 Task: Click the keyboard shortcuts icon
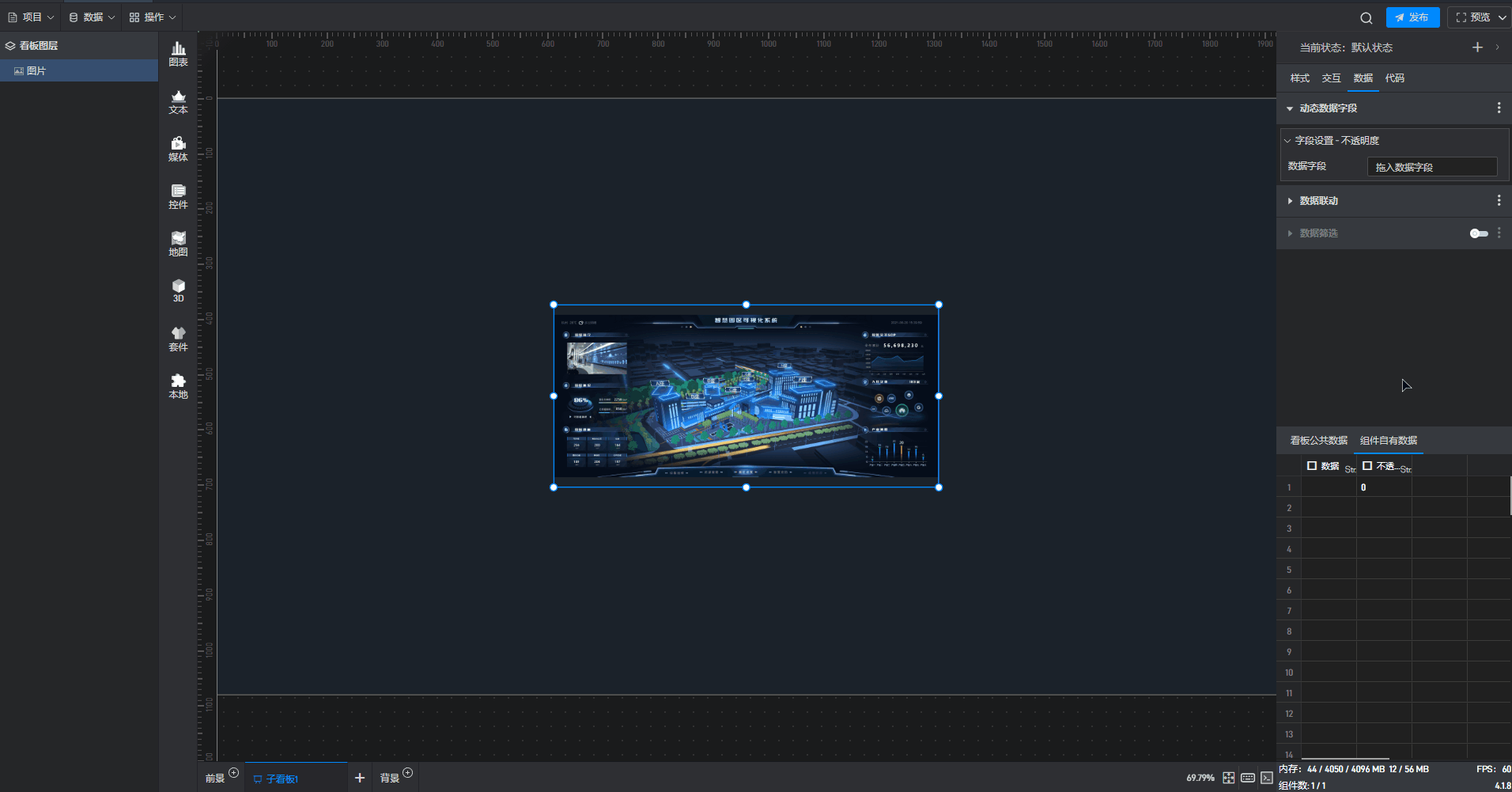click(x=1248, y=778)
